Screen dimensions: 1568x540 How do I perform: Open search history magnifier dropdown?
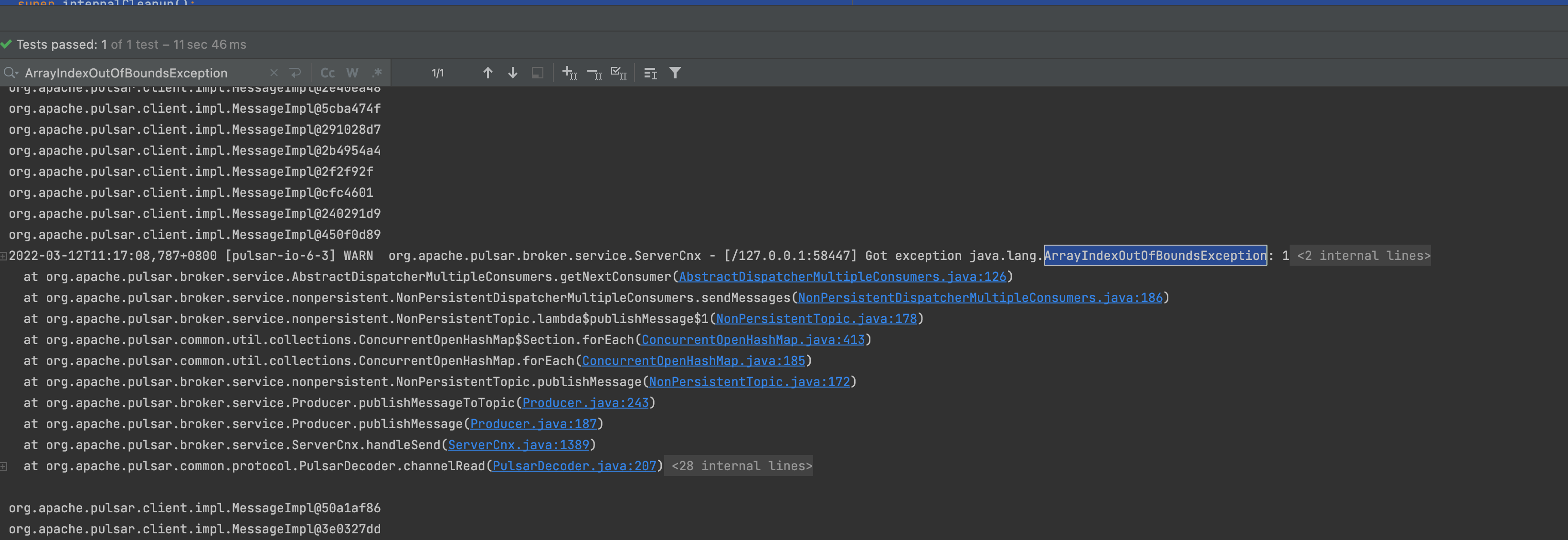11,73
